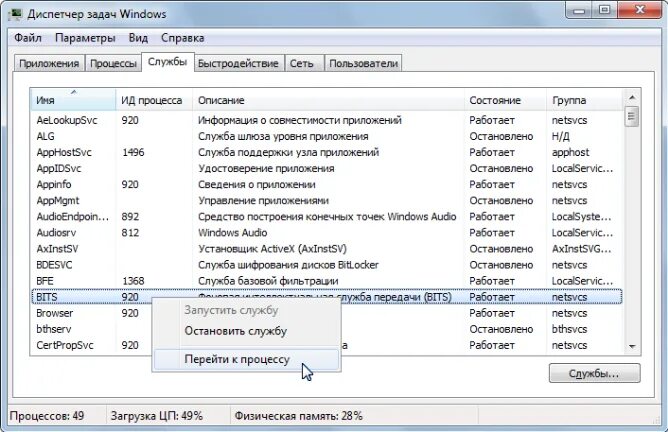Close the Task Manager window
This screenshot has width=668, height=432.
(x=640, y=9)
